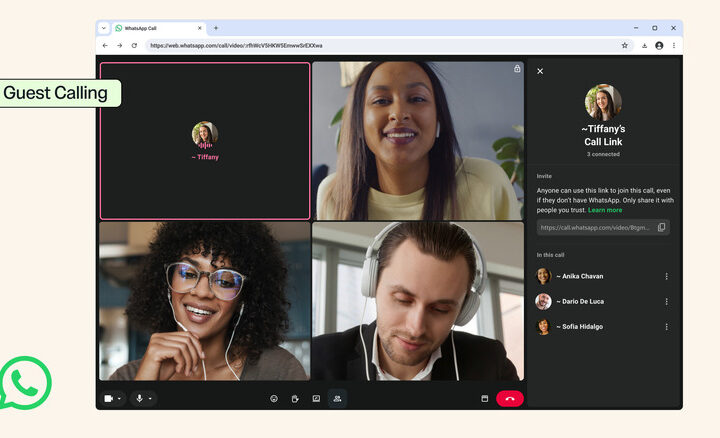The image size is (720, 438).
Task: Open options menu for Anika Chavan
Action: click(x=666, y=276)
